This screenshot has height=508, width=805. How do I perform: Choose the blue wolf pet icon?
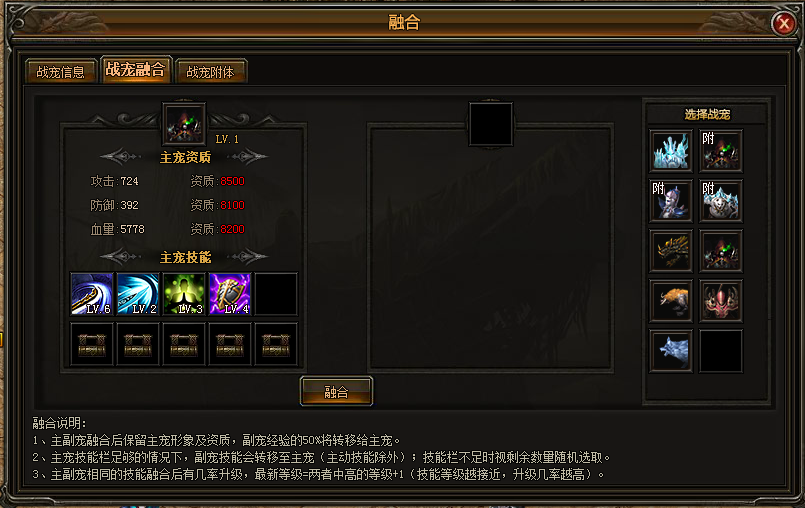click(670, 351)
